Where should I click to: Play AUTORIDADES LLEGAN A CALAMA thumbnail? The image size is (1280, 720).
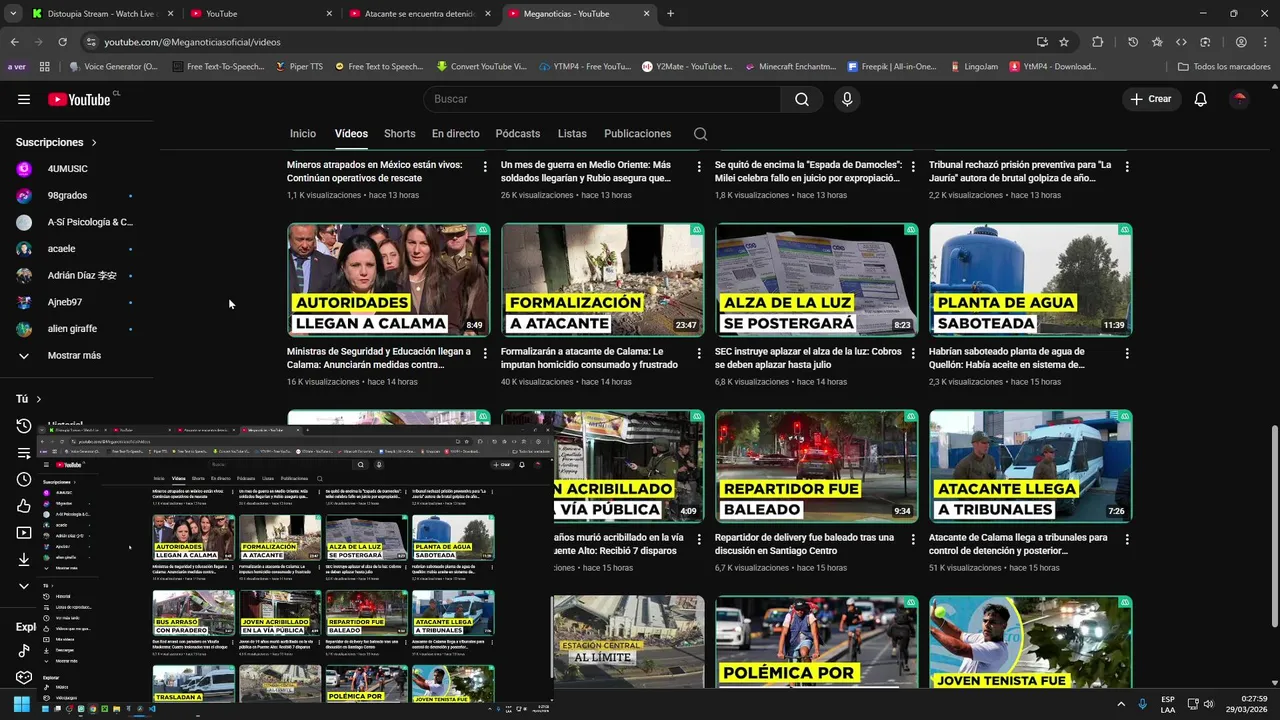coord(388,280)
